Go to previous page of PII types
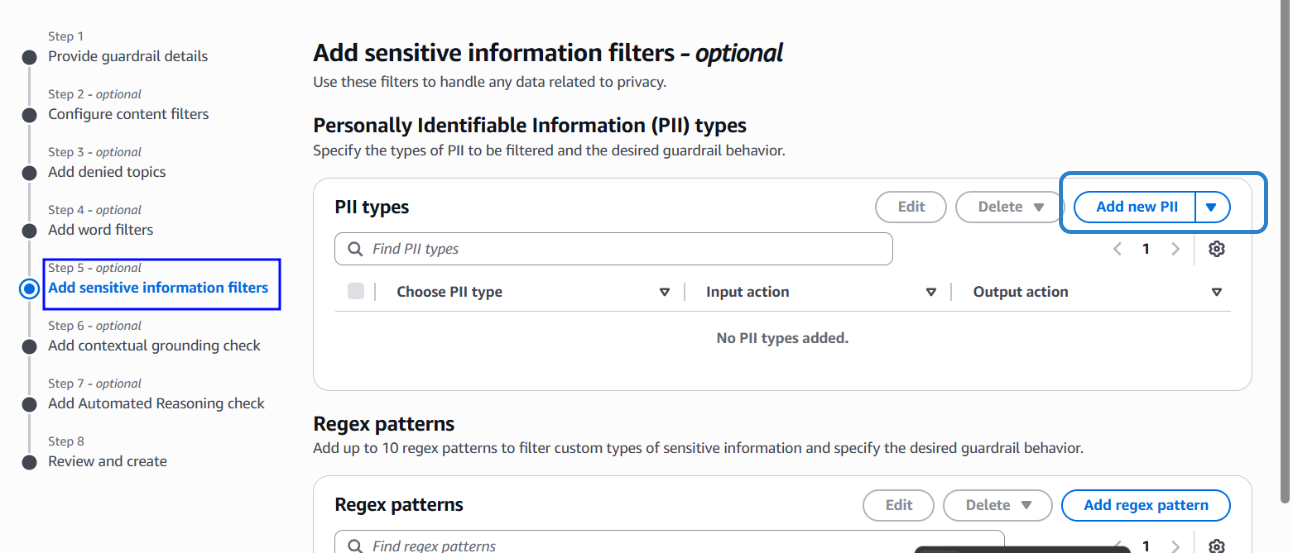This screenshot has height=553, width=1293. [x=1118, y=249]
